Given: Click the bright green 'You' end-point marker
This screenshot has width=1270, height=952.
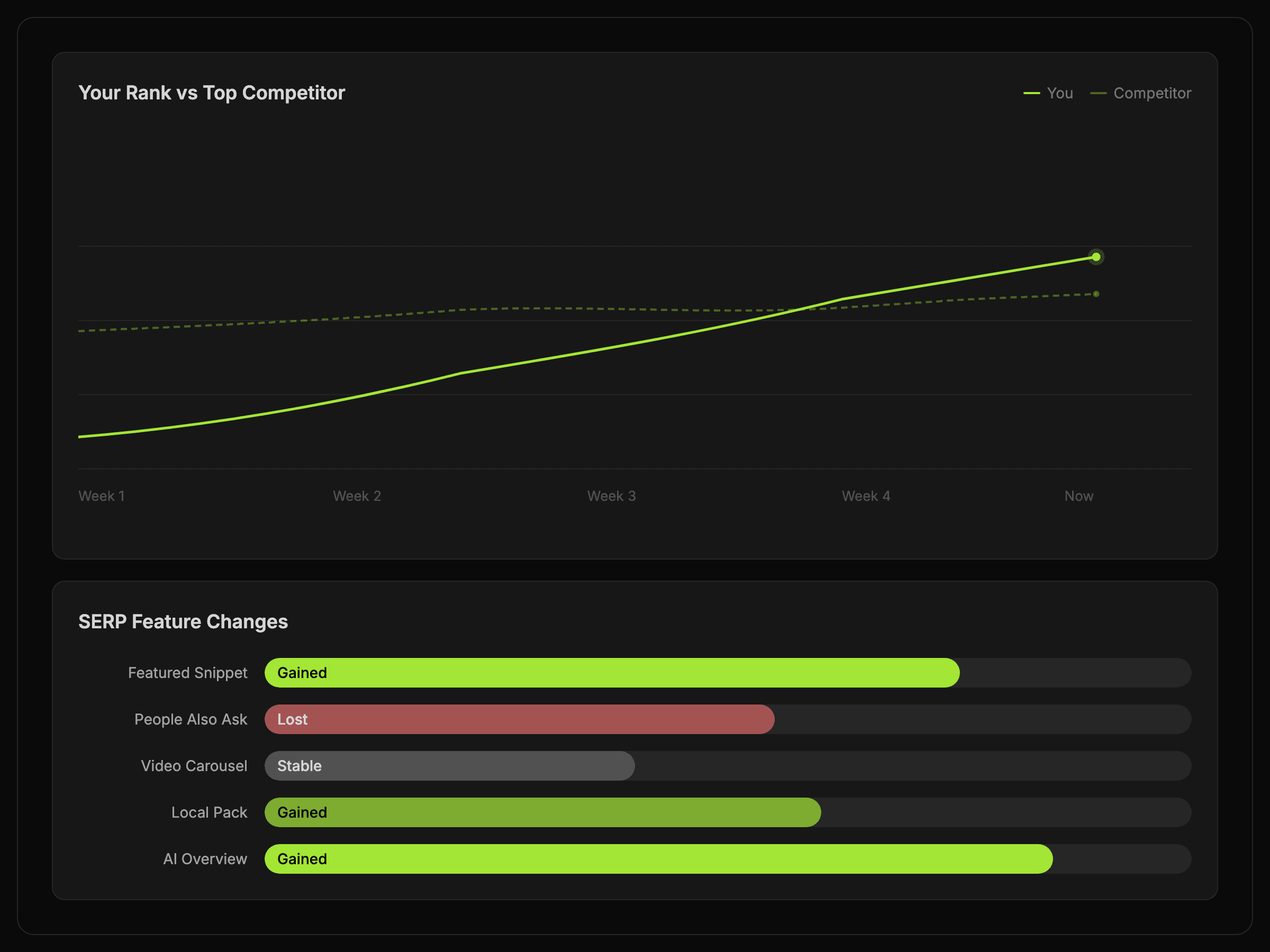Looking at the screenshot, I should click(1096, 257).
